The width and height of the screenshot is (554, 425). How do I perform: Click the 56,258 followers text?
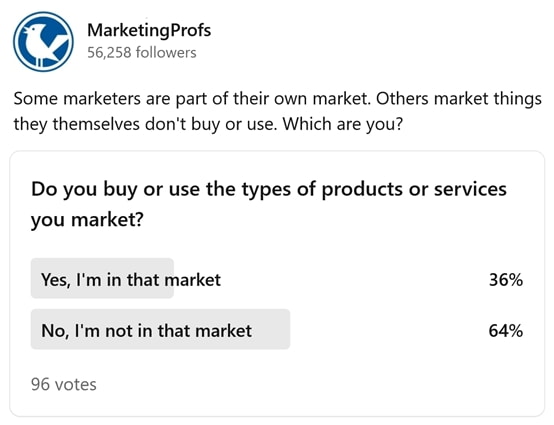141,53
